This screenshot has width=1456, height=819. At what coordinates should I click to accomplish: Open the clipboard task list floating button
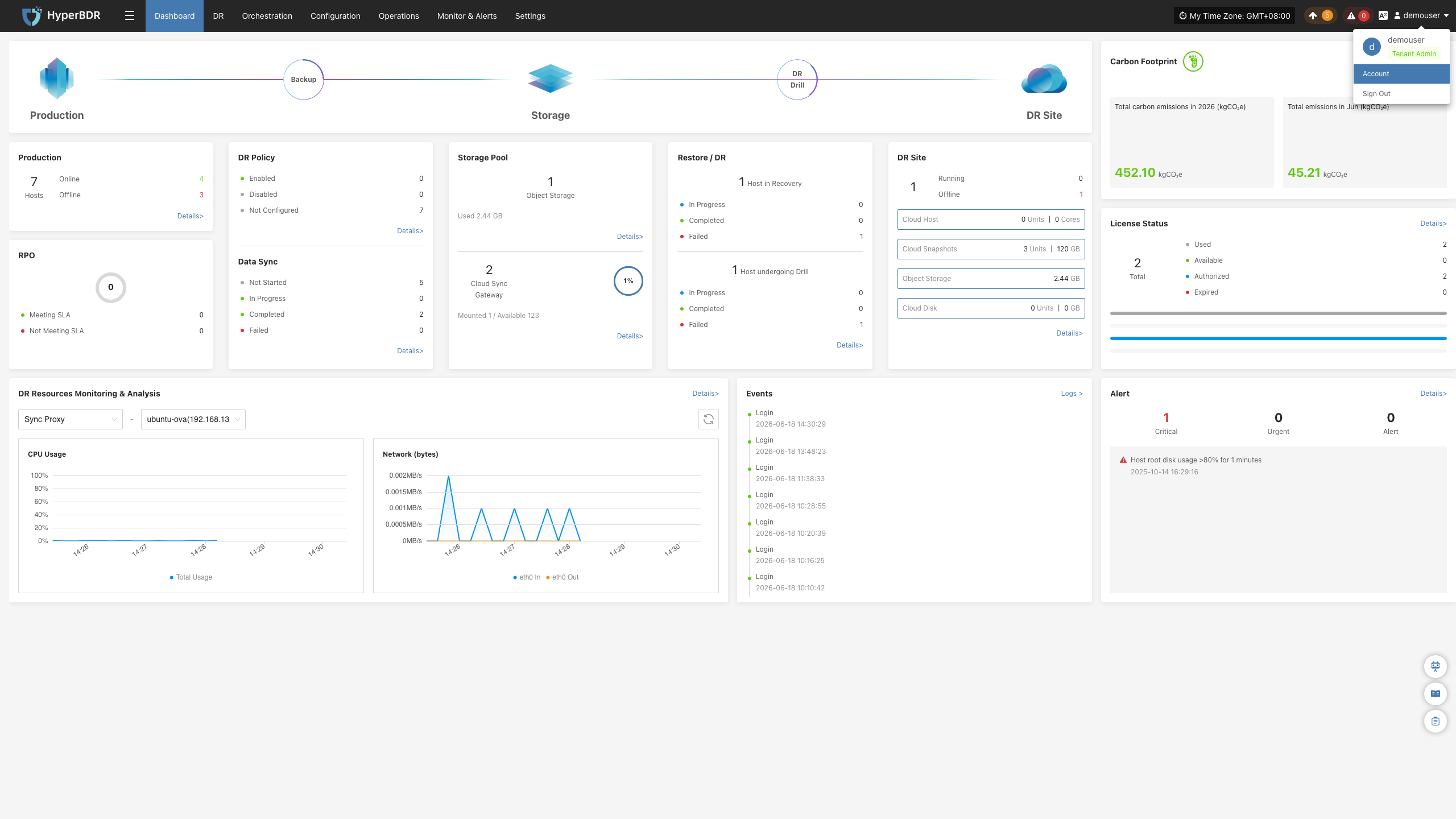coord(1436,721)
